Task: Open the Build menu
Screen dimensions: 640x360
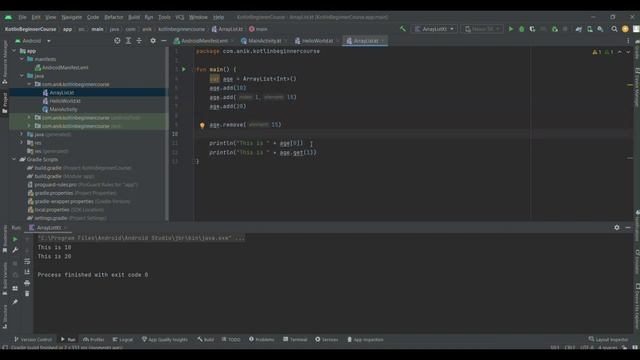Action: (x=134, y=17)
